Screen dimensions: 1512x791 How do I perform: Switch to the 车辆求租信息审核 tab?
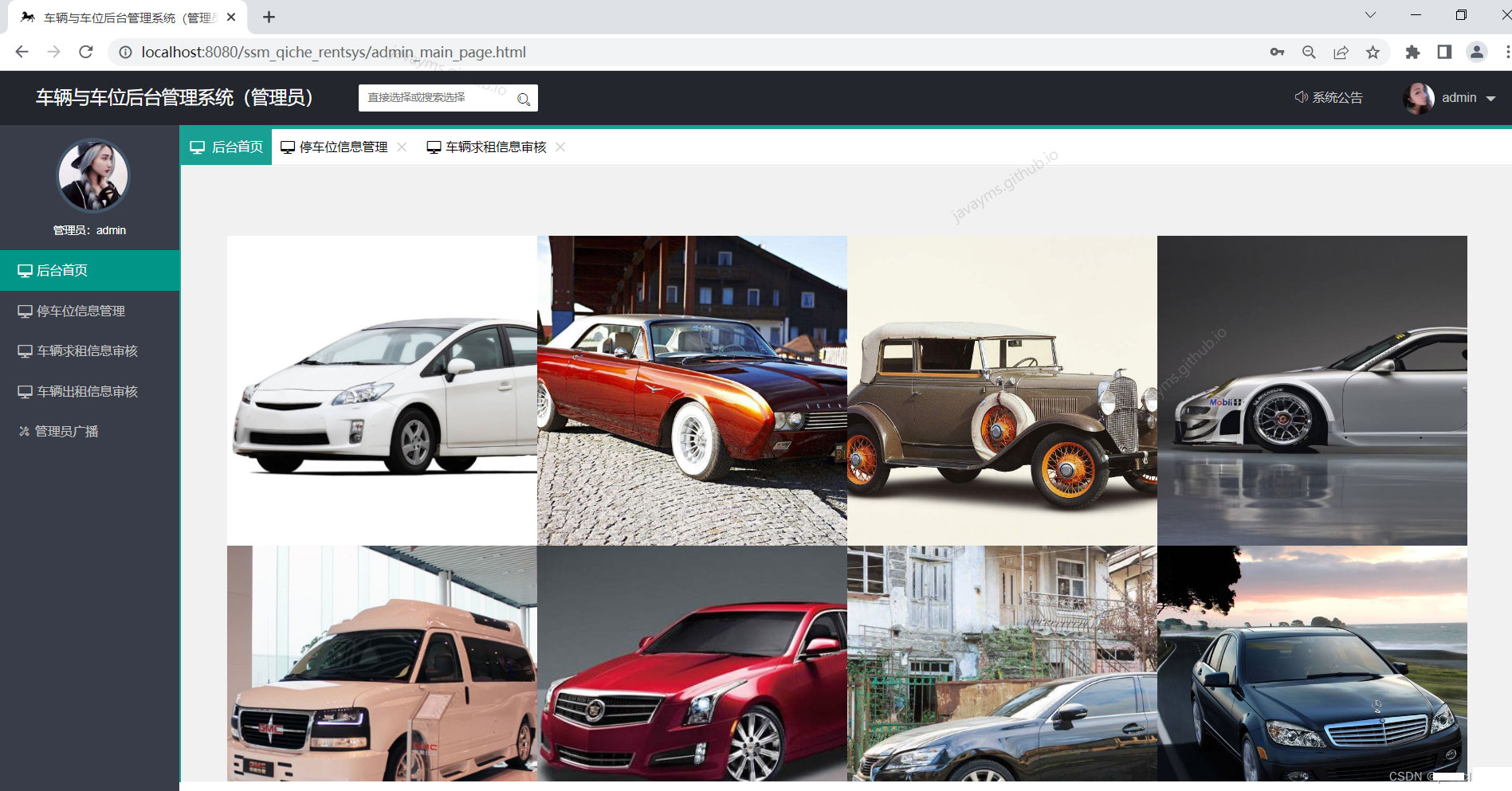[x=487, y=147]
